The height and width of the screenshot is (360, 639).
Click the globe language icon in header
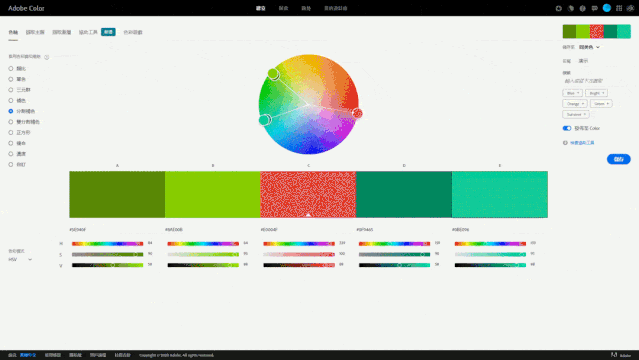[x=583, y=8]
